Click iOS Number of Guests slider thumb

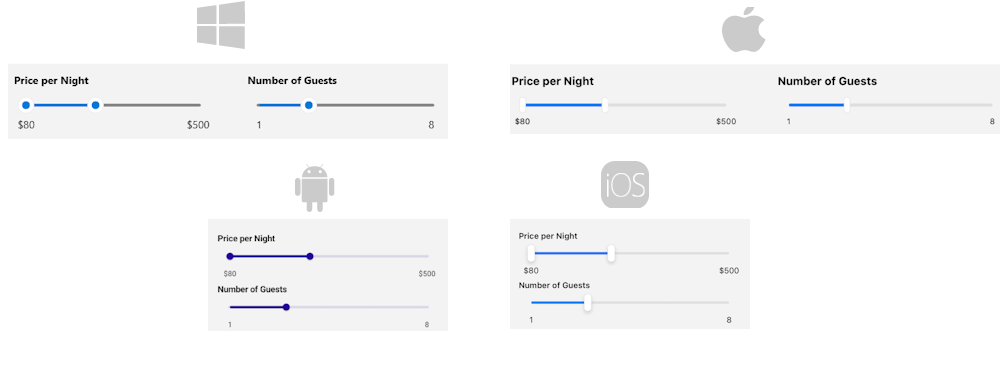click(588, 303)
